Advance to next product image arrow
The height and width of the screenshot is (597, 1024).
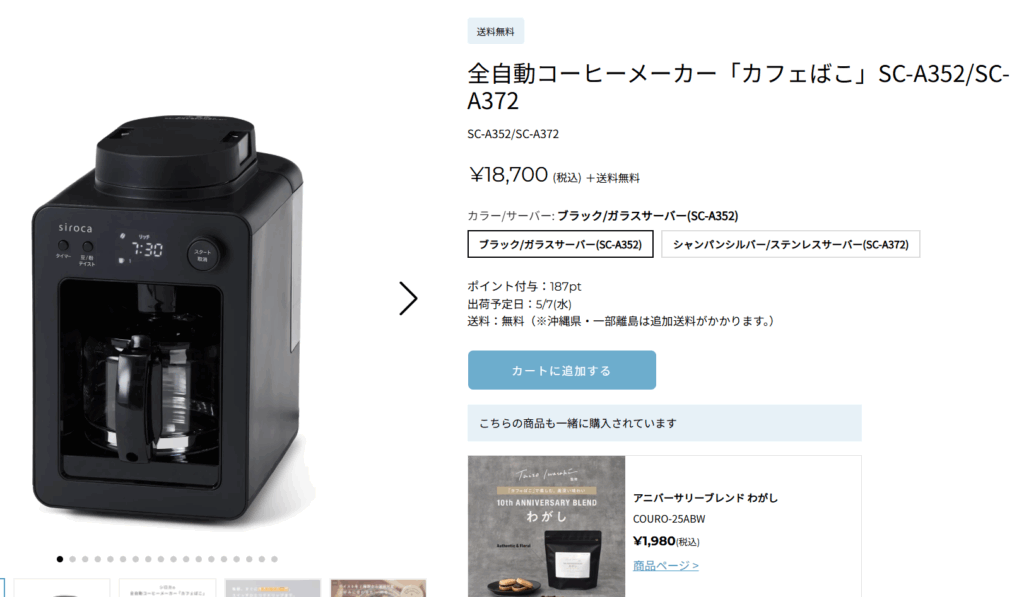(x=408, y=298)
